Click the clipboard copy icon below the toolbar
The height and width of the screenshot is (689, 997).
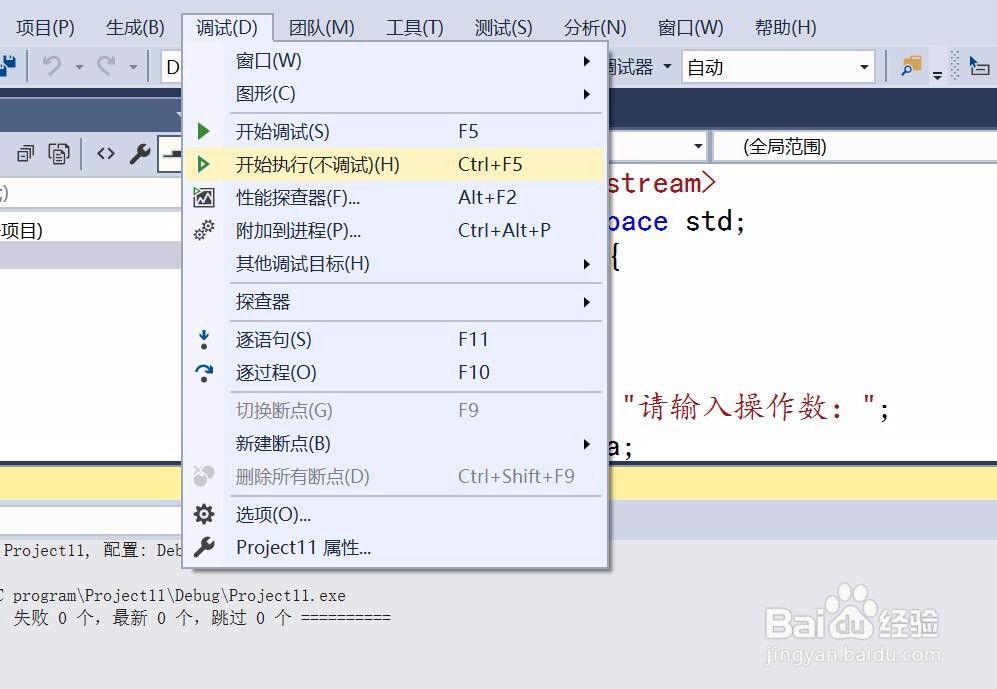point(59,152)
